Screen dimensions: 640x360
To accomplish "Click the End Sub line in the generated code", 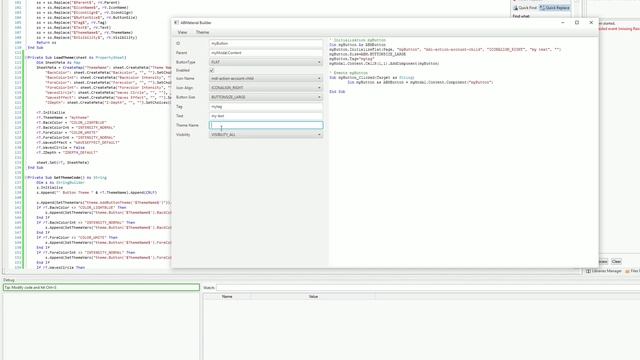I will point(337,92).
